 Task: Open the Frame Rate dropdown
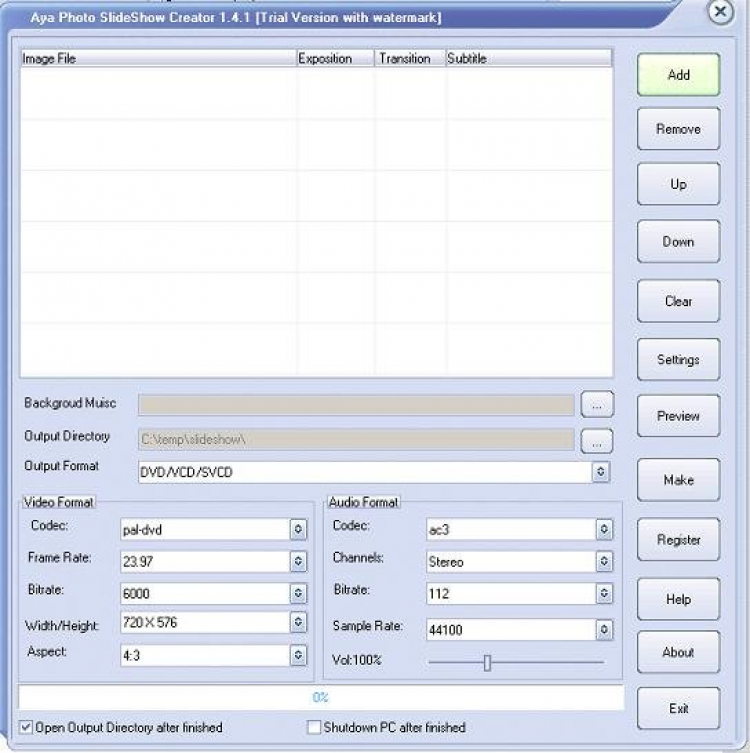(x=298, y=561)
